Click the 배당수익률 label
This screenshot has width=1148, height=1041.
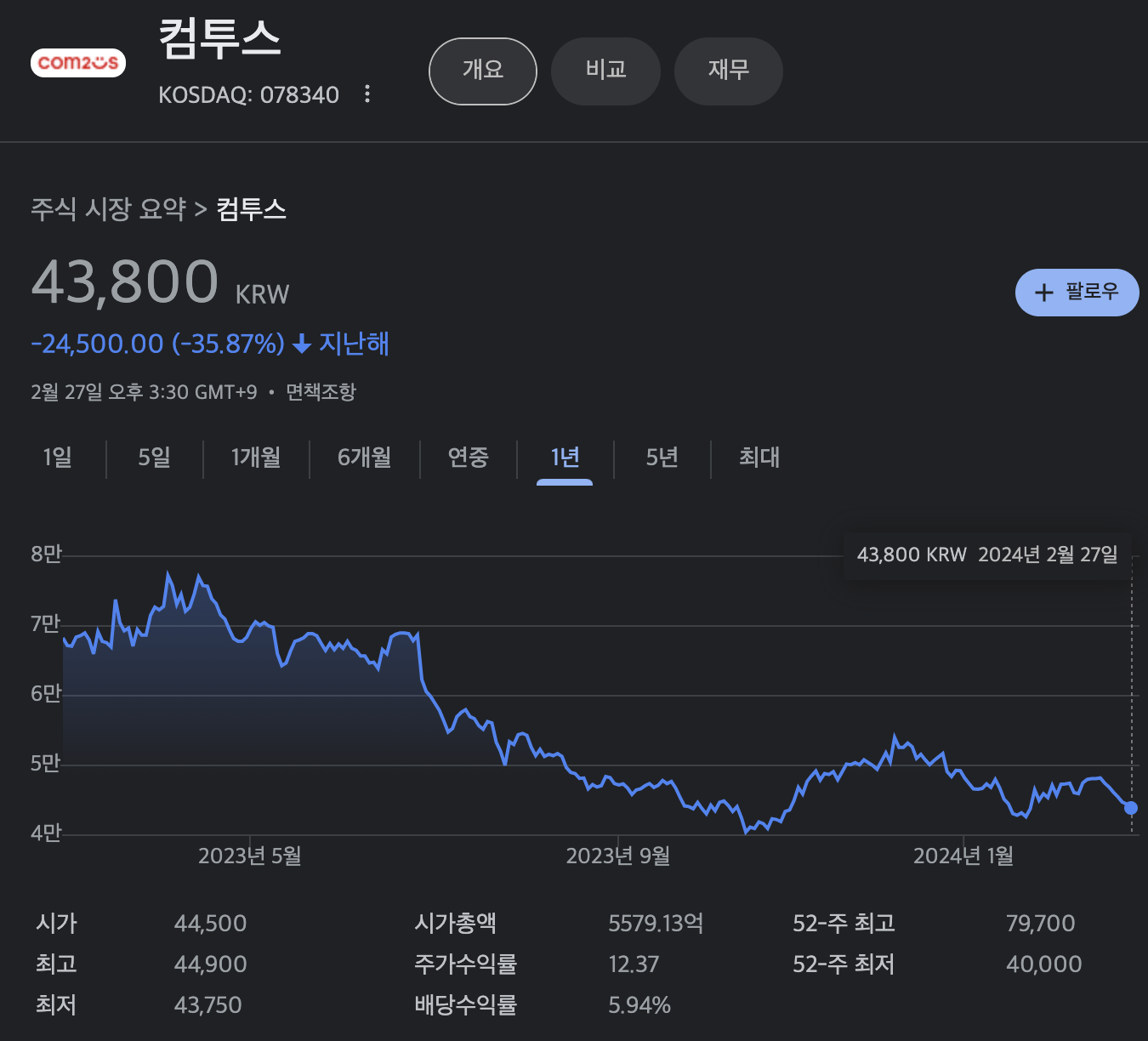point(465,1005)
